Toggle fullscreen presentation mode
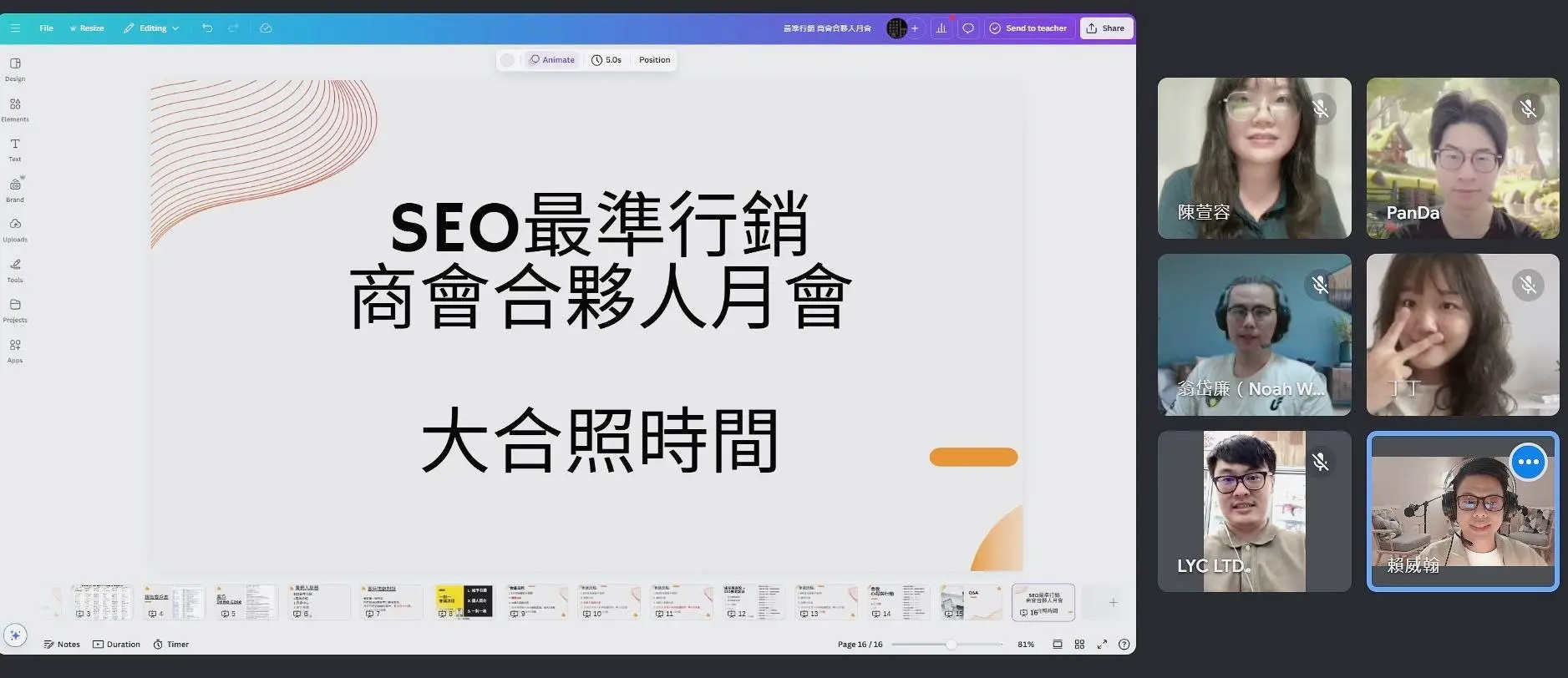The width and height of the screenshot is (1568, 678). 1102,645
